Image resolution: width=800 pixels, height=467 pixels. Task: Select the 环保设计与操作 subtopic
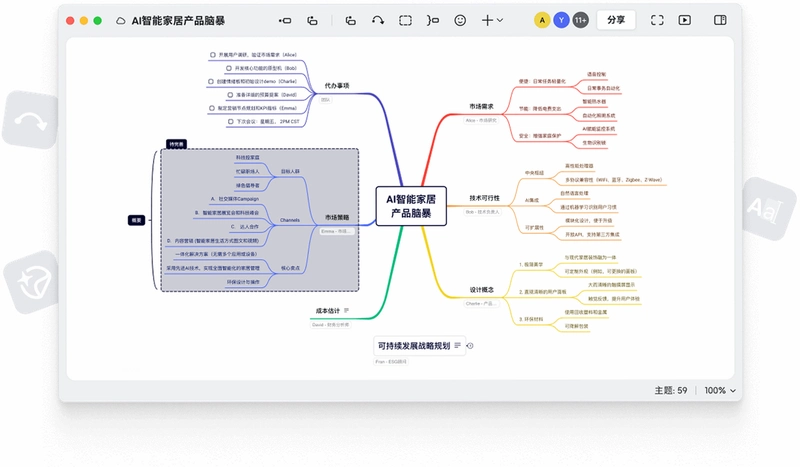pyautogui.click(x=243, y=282)
